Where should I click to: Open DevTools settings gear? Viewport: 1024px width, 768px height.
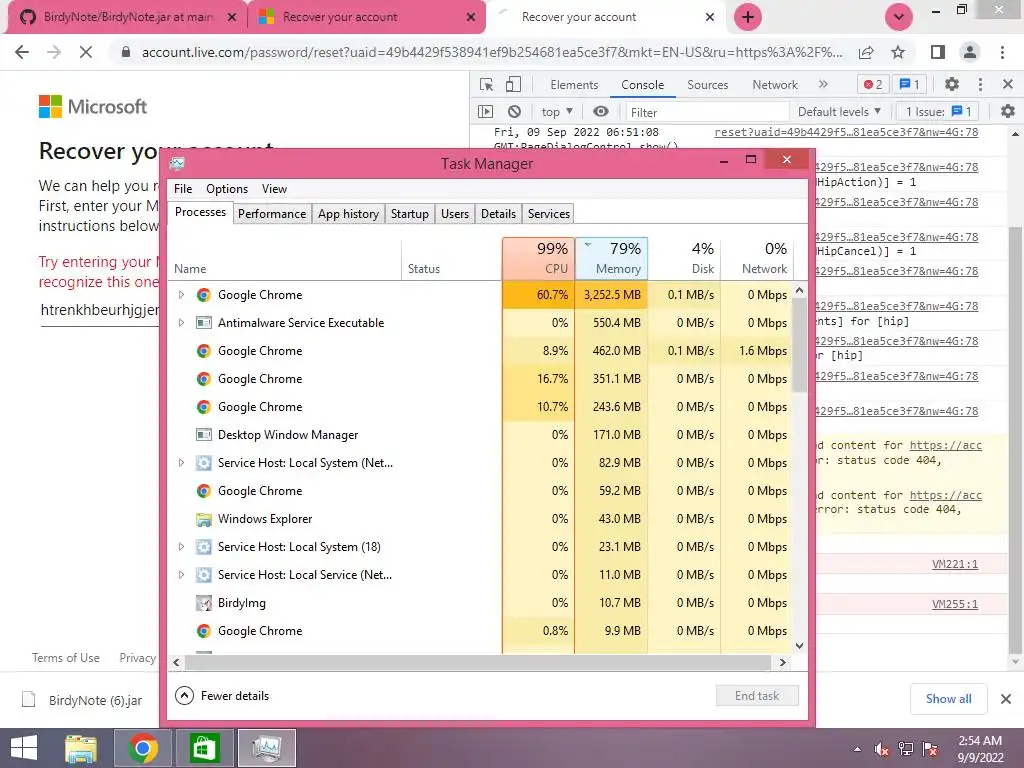pos(952,84)
